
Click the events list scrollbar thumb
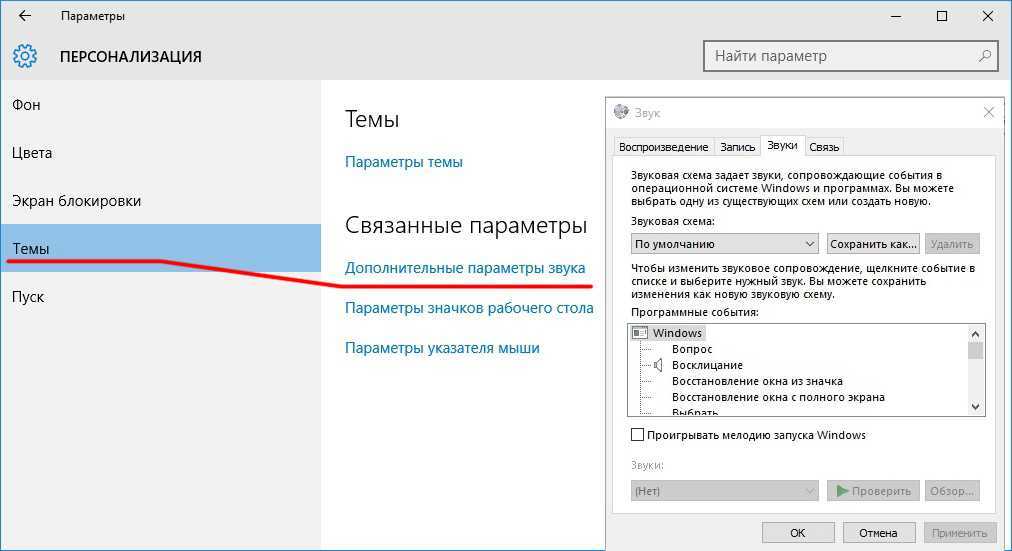pos(975,350)
